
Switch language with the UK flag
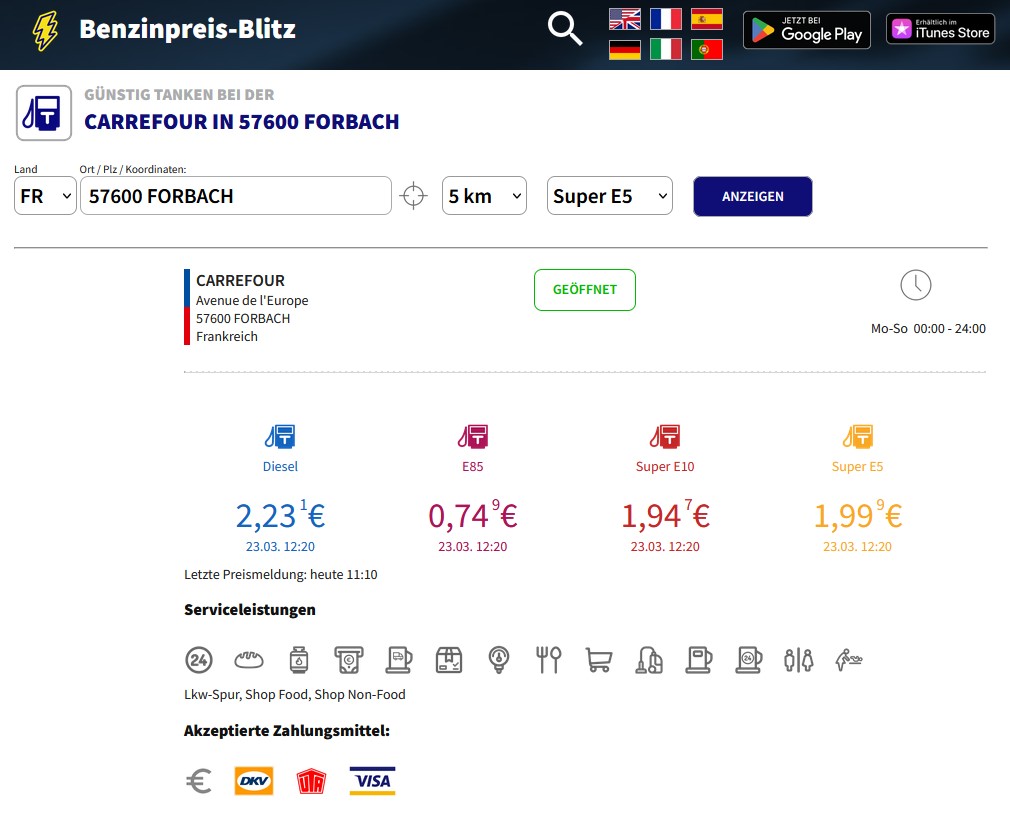coord(625,19)
